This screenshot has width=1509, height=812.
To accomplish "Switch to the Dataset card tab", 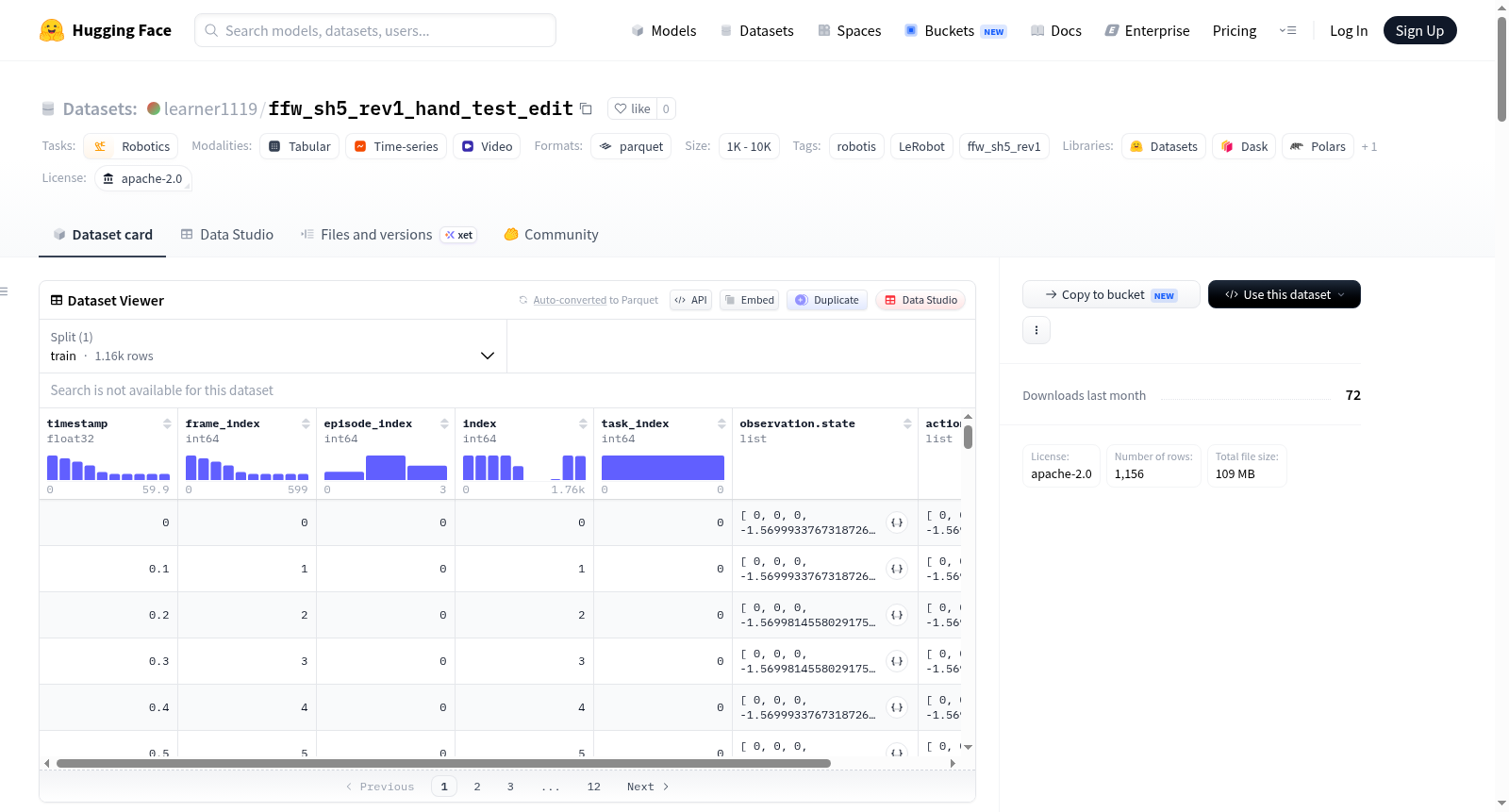I will (103, 235).
